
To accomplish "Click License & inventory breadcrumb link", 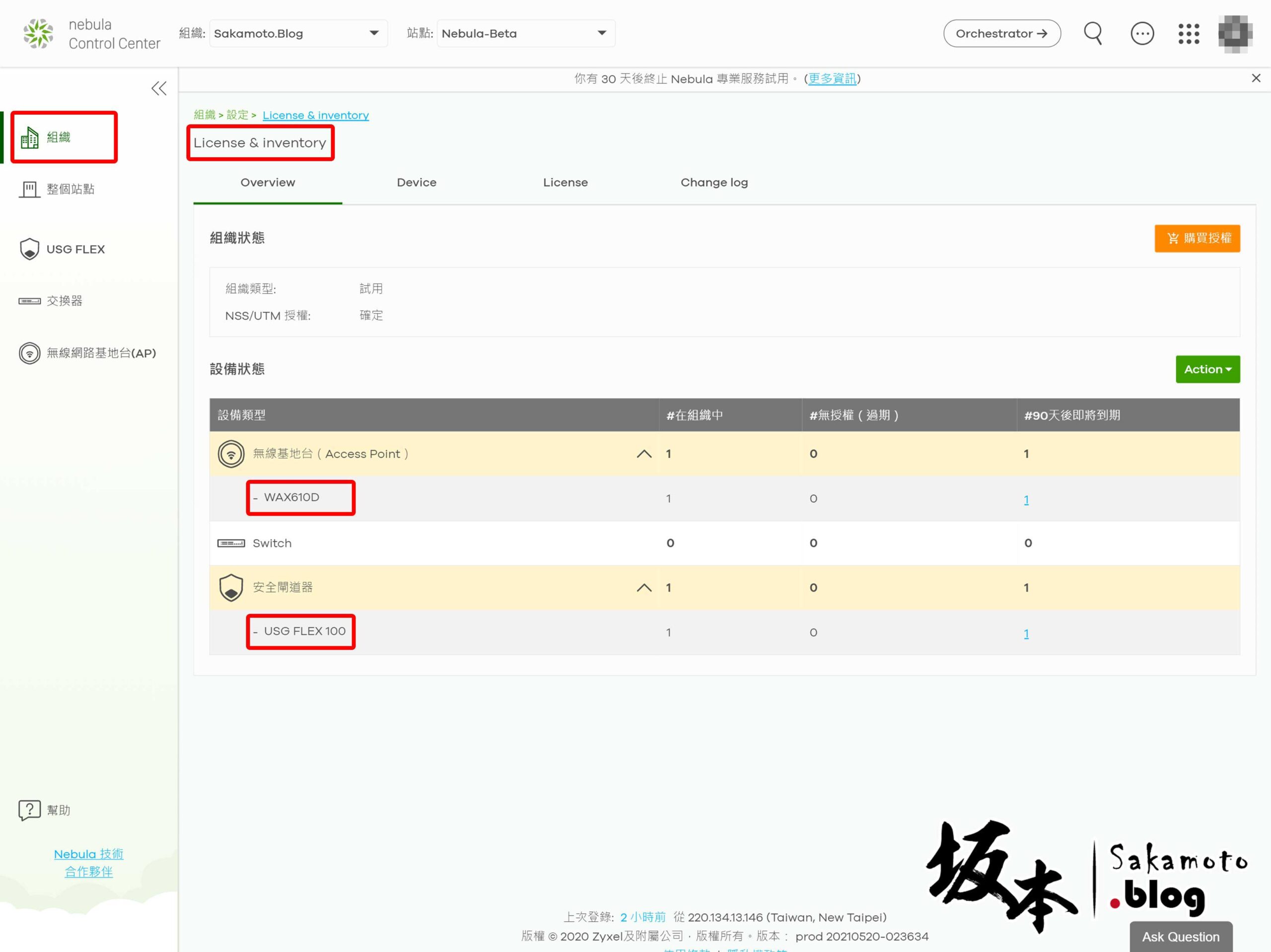I will pyautogui.click(x=315, y=115).
